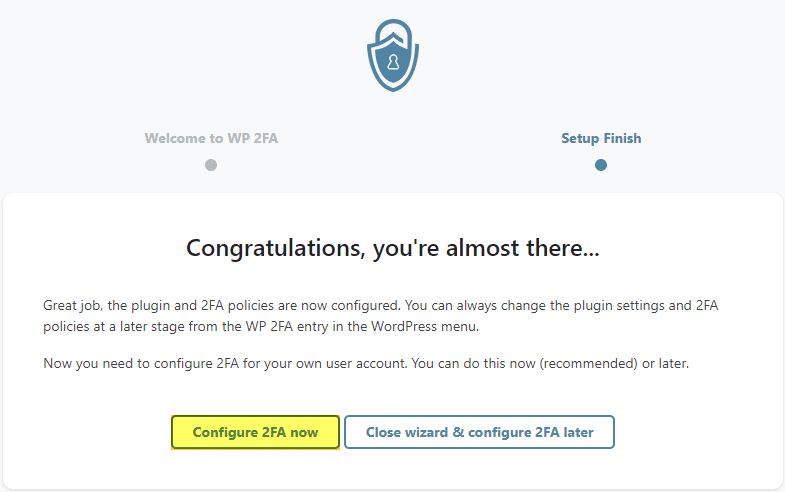
Task: Click the "Congratulations, you're almost there..." heading
Action: click(393, 248)
